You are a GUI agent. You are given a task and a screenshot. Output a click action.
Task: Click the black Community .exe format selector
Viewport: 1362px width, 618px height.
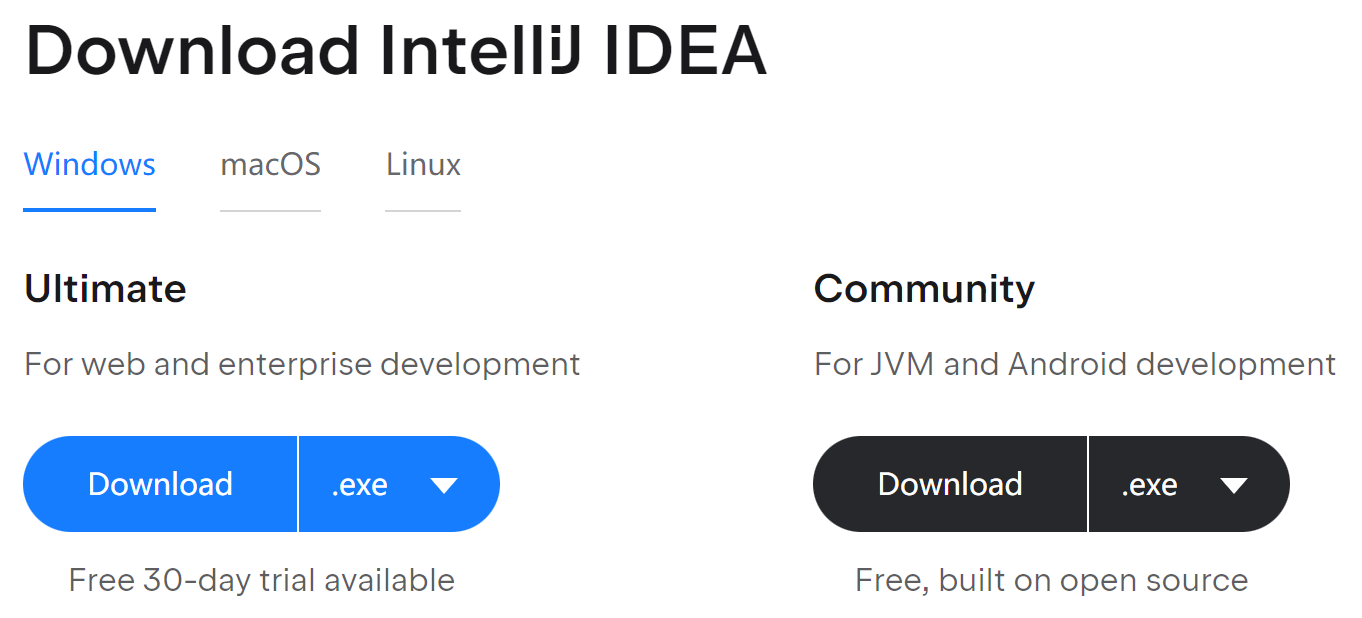(1150, 485)
